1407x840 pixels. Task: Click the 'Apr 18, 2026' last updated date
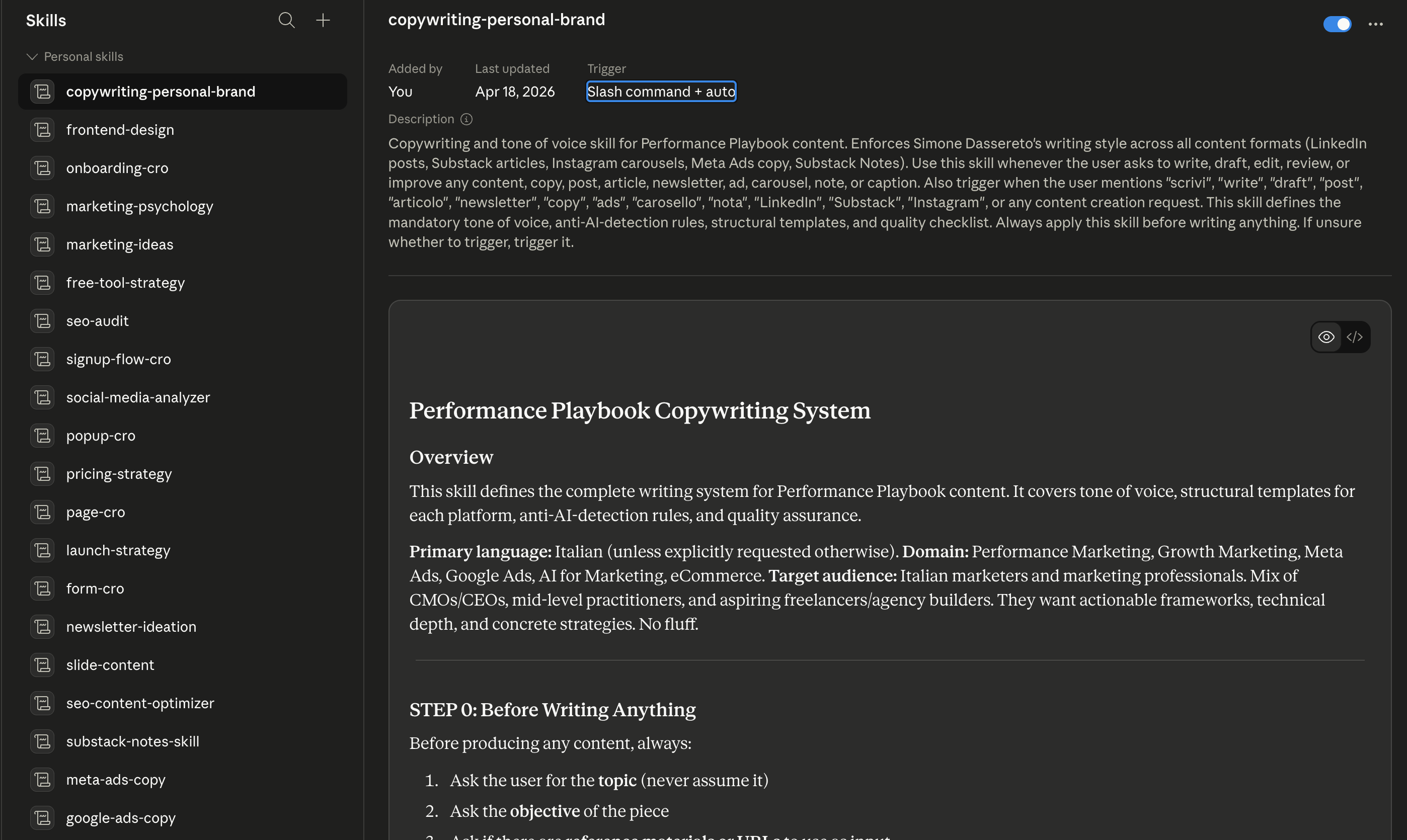click(515, 92)
